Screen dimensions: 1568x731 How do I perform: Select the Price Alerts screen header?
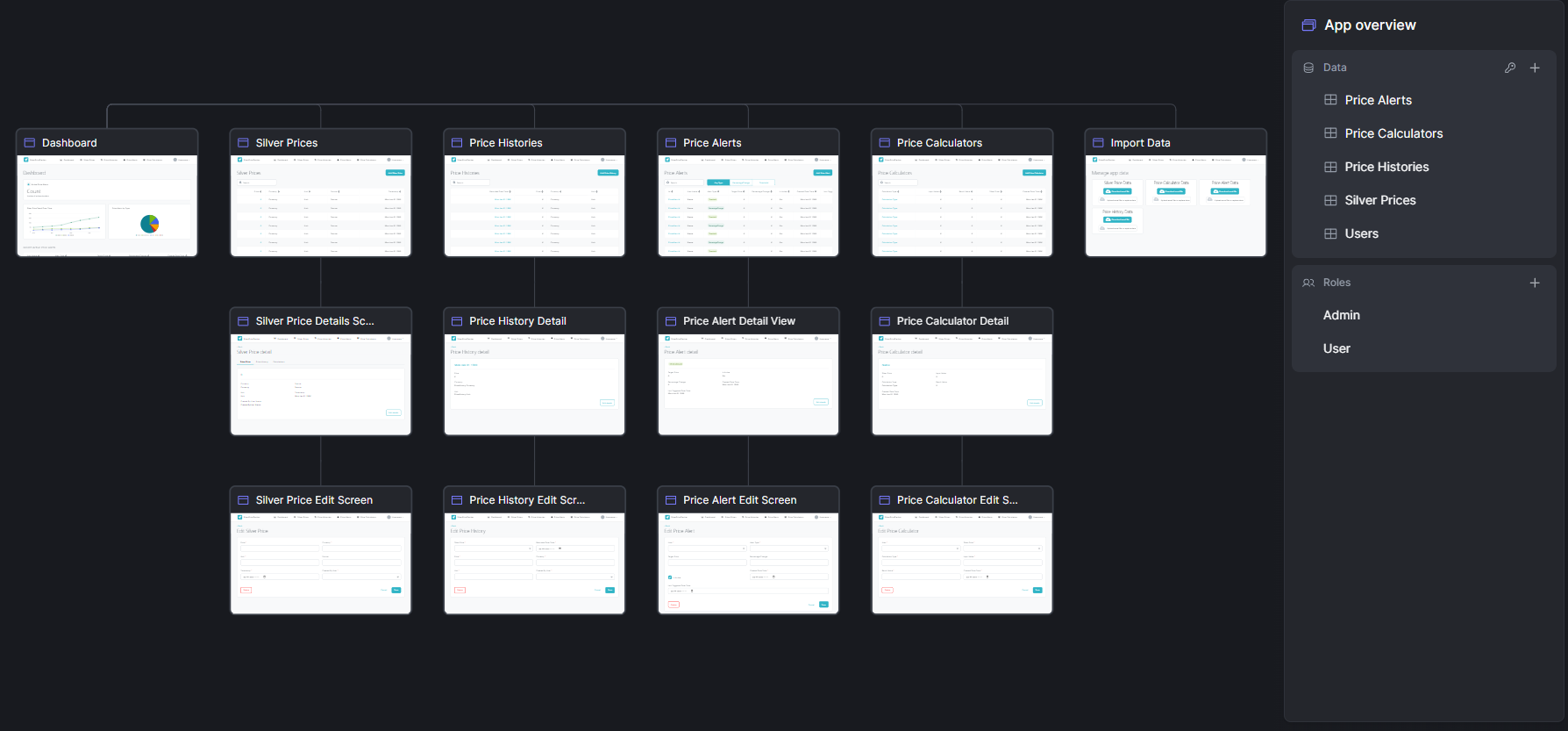[x=712, y=143]
